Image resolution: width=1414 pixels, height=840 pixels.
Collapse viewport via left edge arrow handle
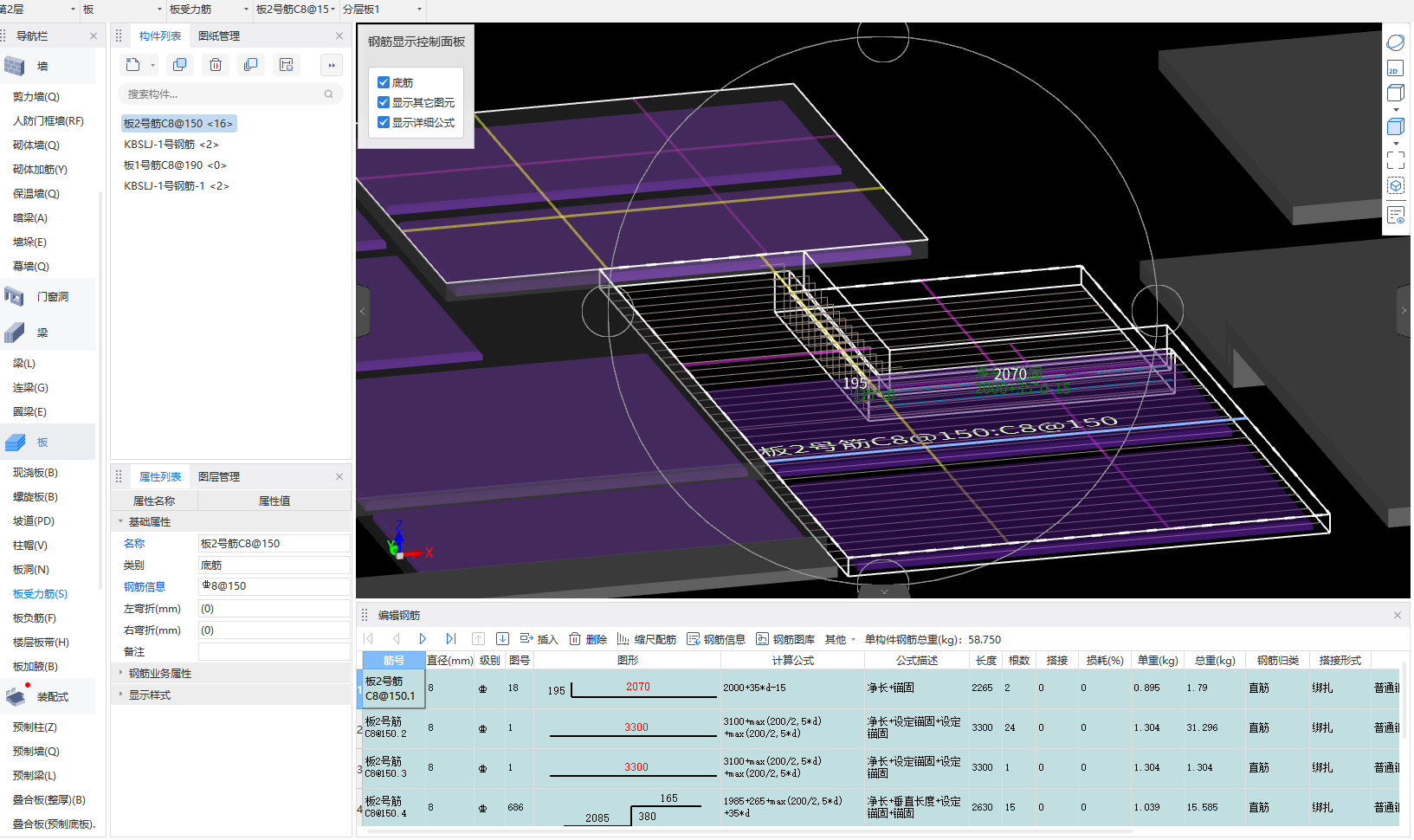tap(363, 310)
